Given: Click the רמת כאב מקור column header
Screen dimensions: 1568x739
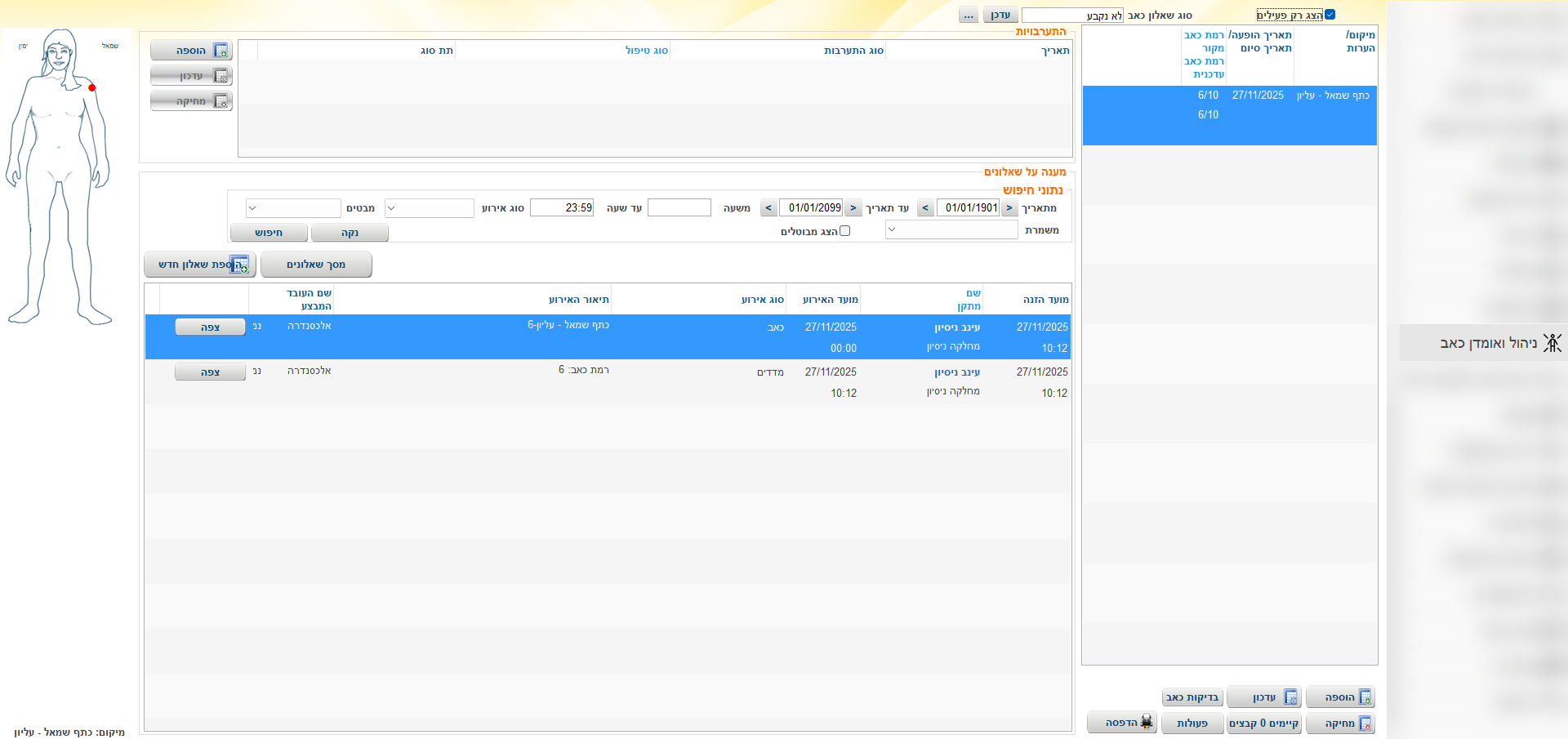Looking at the screenshot, I should [x=1204, y=42].
